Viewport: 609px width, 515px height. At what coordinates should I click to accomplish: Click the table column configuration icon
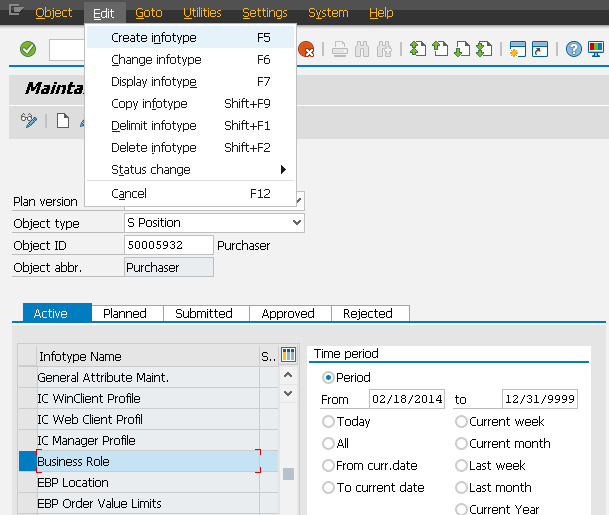pos(288,355)
